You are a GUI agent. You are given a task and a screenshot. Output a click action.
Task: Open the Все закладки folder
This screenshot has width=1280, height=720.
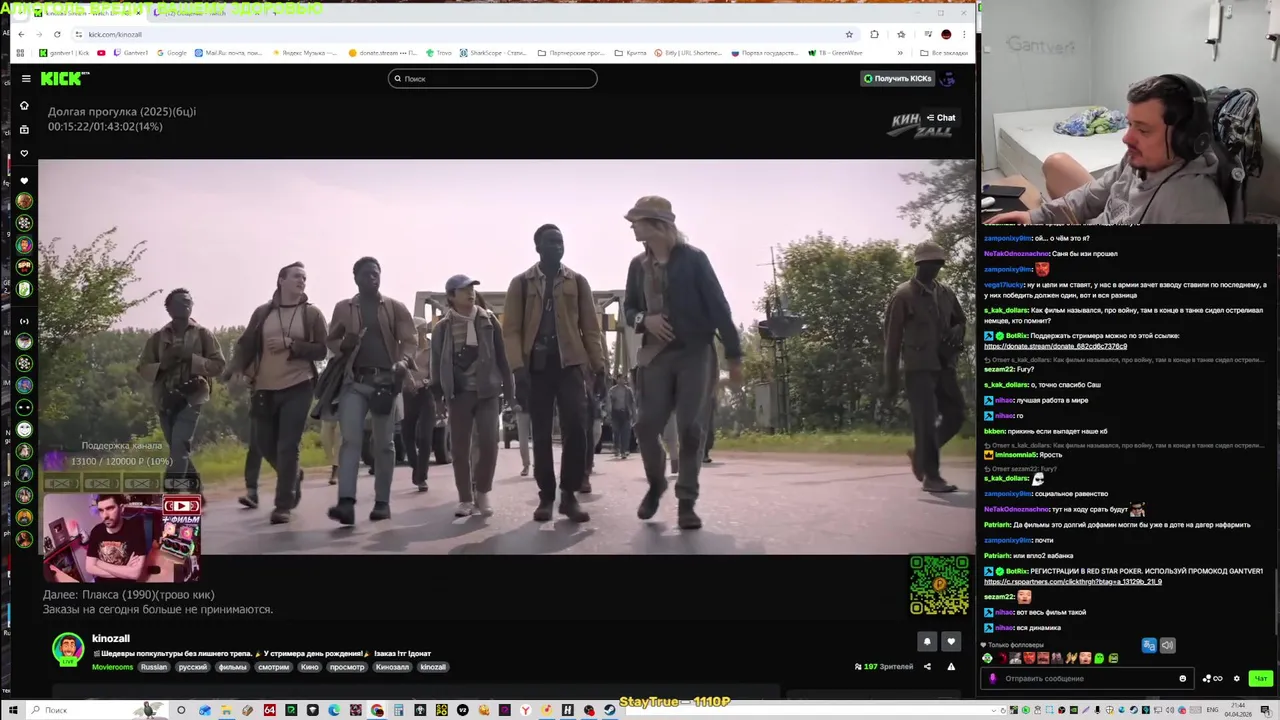click(x=943, y=53)
